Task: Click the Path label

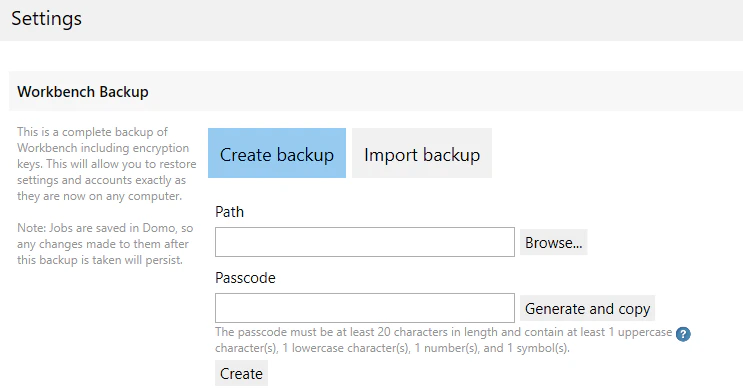Action: tap(229, 211)
